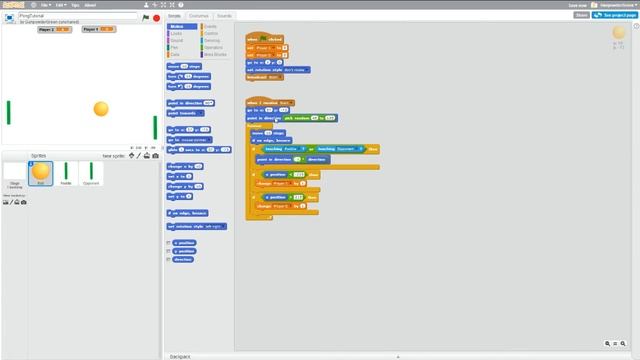Viewport: 640px width, 360px height.
Task: Select the Motion block category
Action: [182, 27]
